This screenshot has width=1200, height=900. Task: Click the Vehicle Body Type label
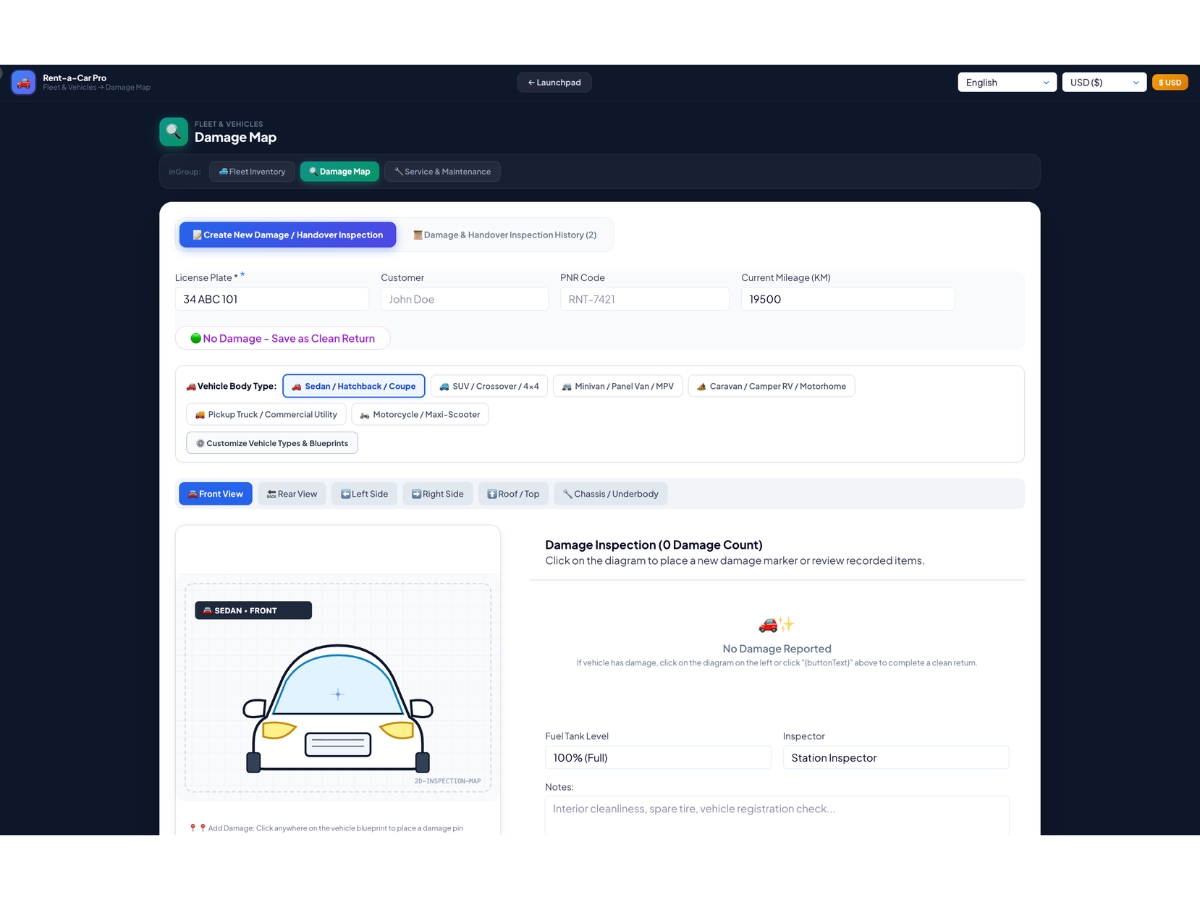click(231, 386)
